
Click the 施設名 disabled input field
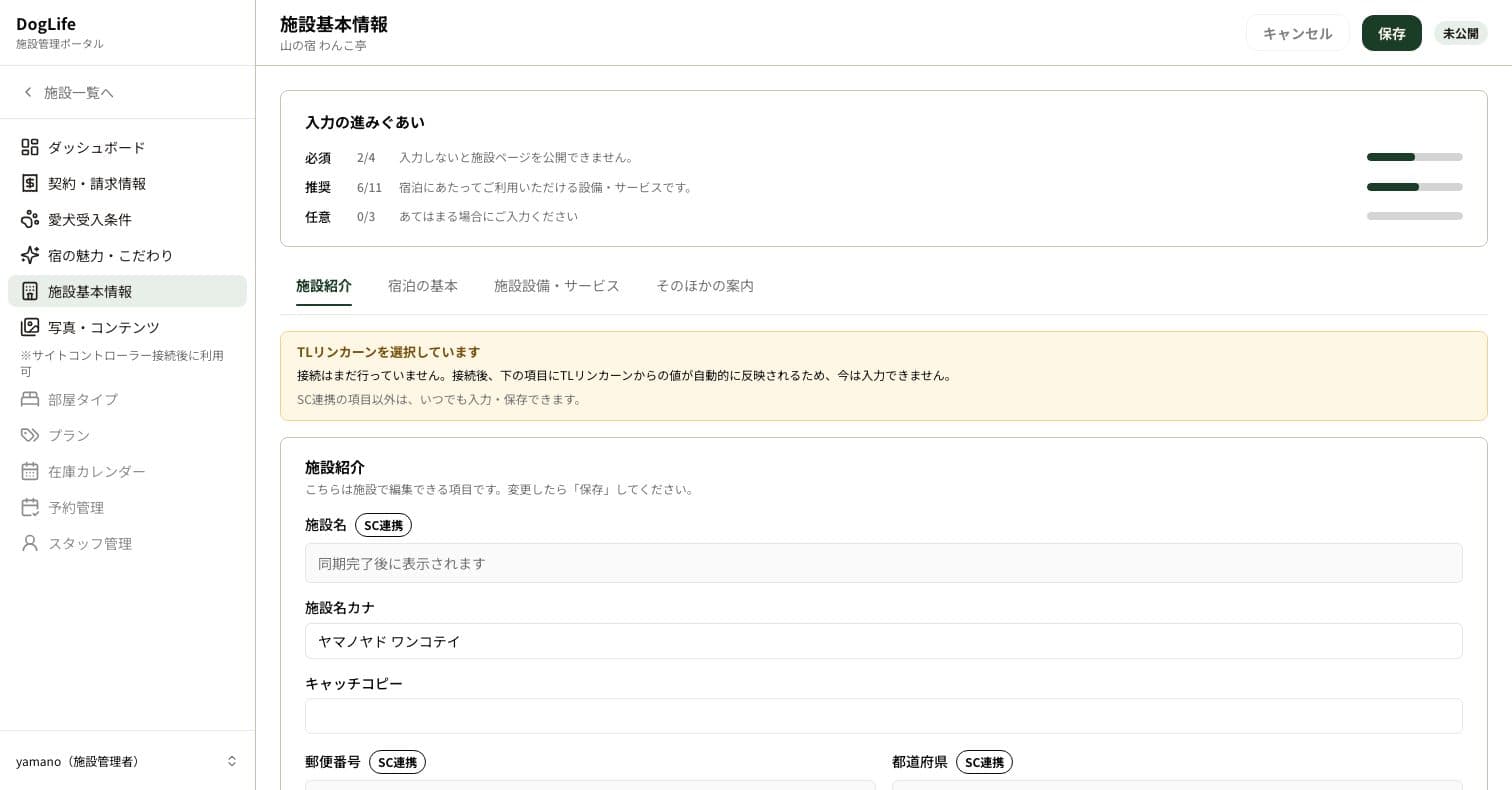tap(884, 563)
